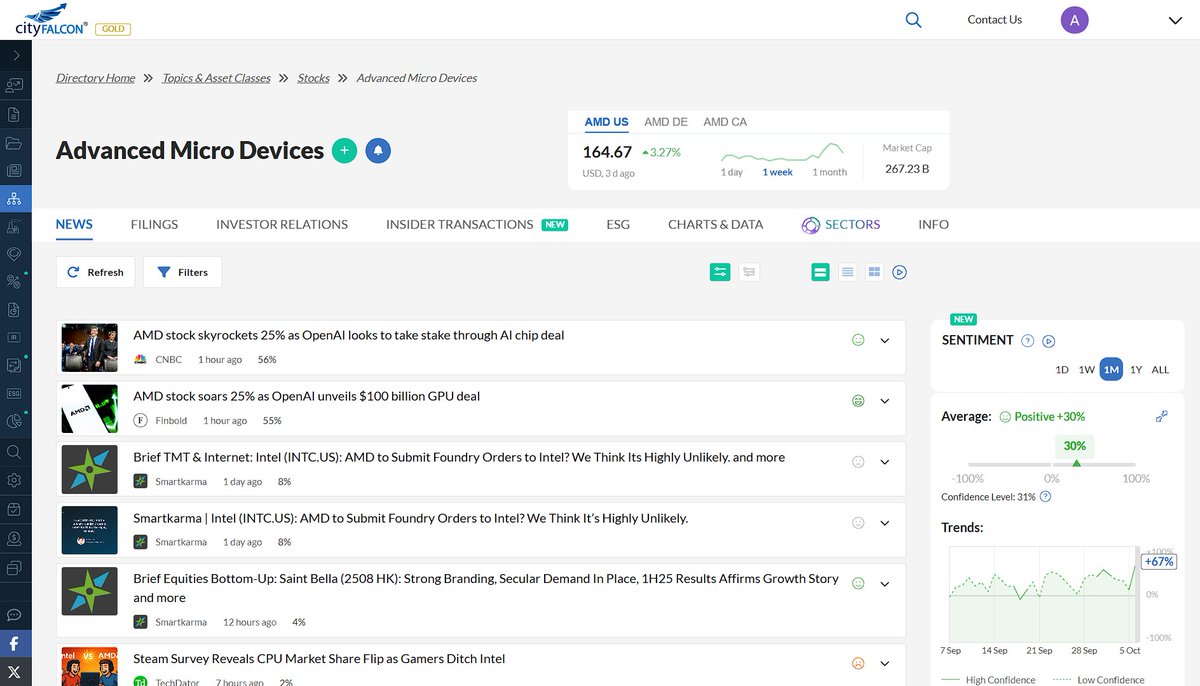The height and width of the screenshot is (686, 1200).
Task: Click the Refresh button
Action: coord(95,272)
